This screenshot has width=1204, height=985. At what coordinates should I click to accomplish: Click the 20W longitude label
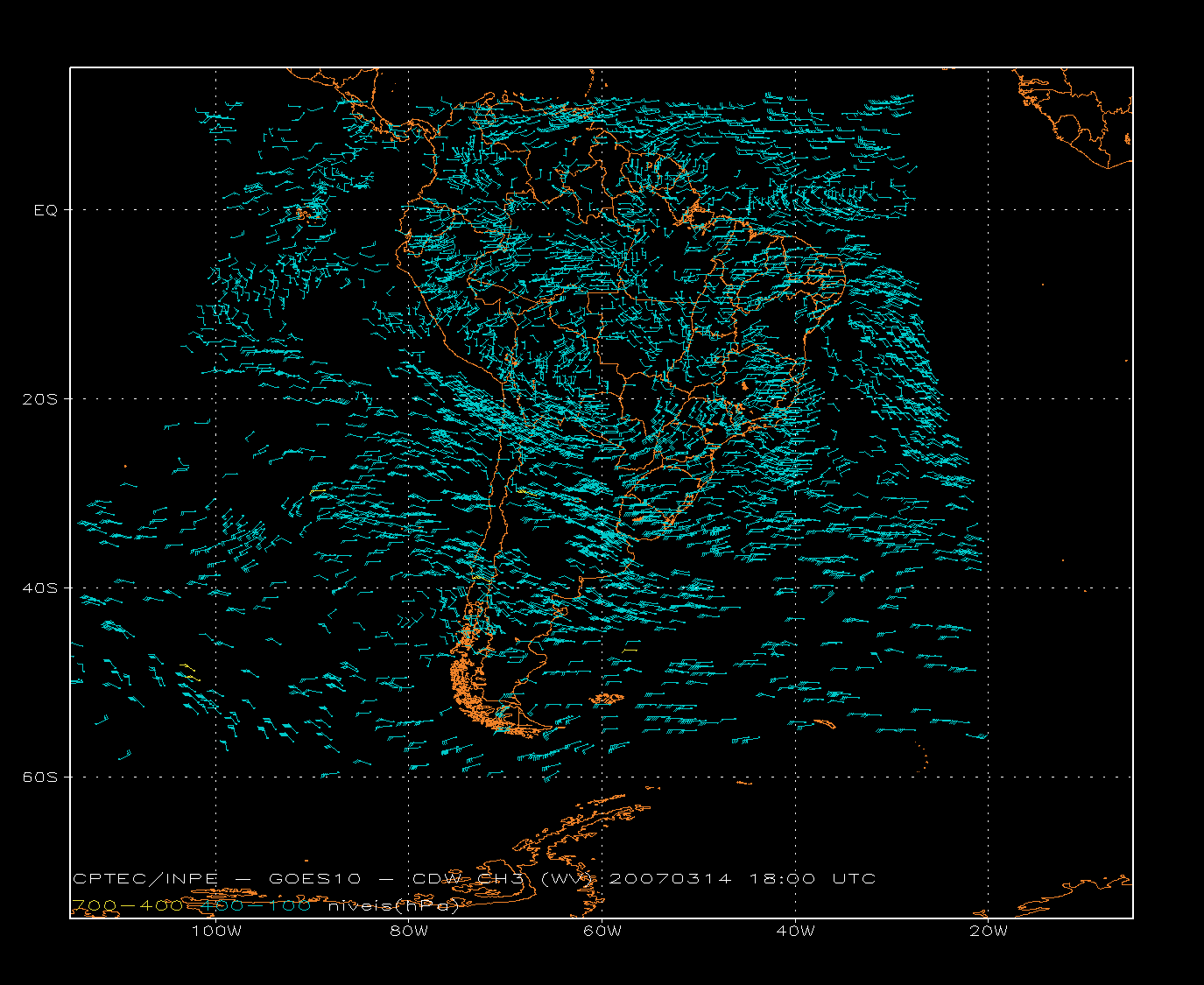click(989, 931)
